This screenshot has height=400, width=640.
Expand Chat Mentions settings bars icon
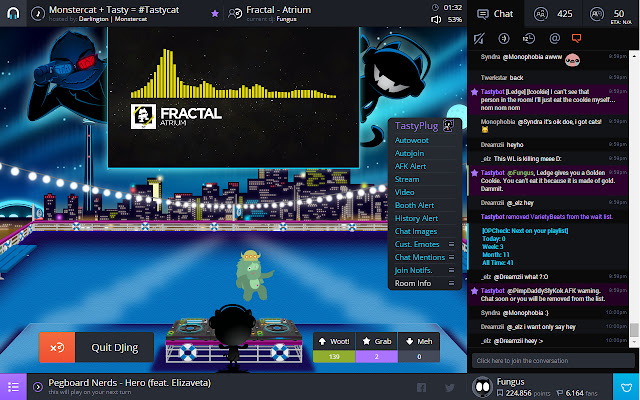[451, 257]
